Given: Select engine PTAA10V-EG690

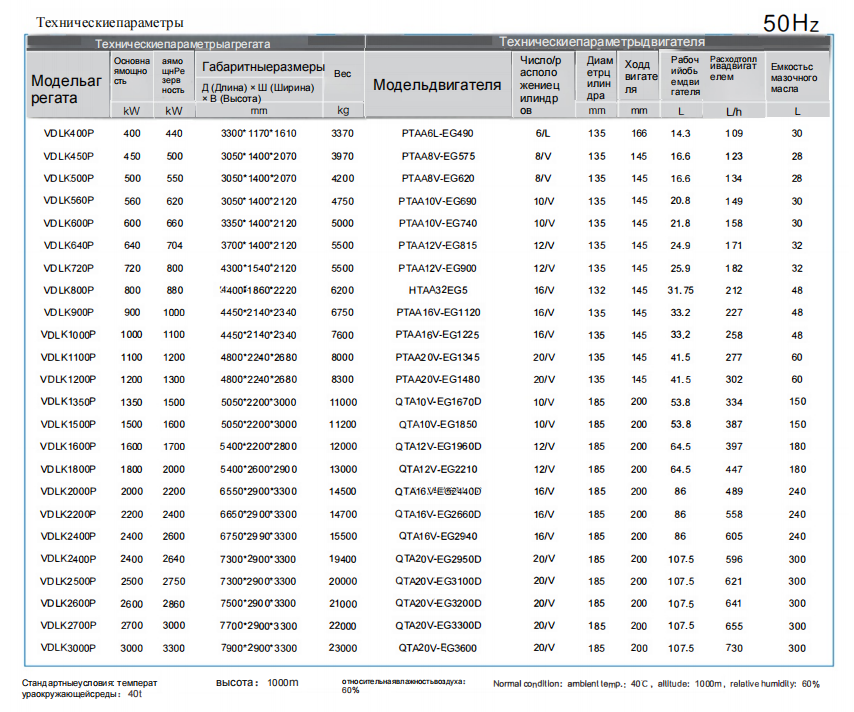Looking at the screenshot, I should click(x=437, y=201).
